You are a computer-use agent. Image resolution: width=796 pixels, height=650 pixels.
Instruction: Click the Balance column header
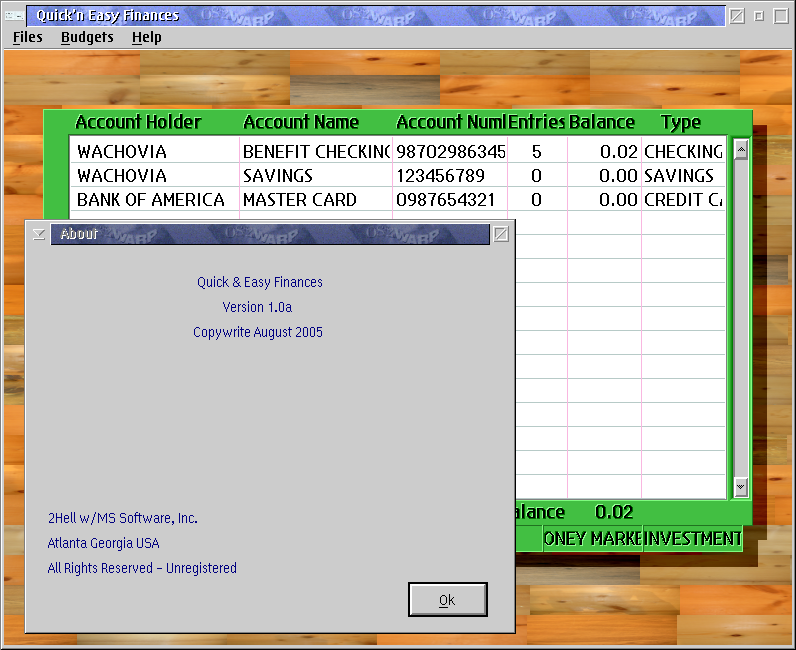(602, 123)
